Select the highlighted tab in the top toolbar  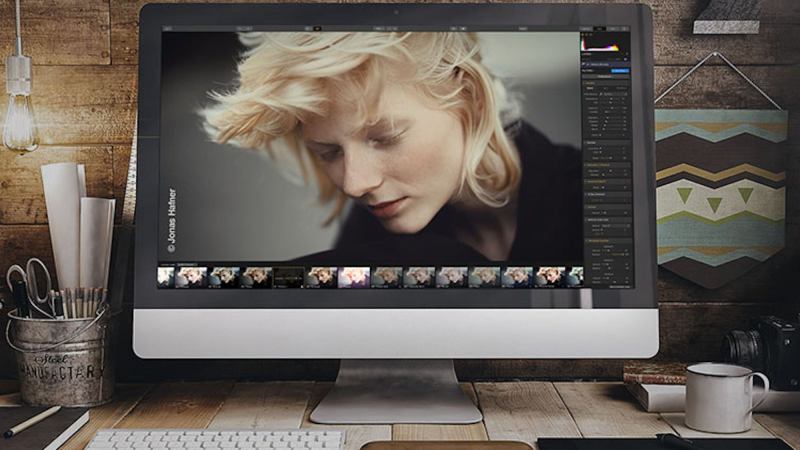(x=317, y=29)
